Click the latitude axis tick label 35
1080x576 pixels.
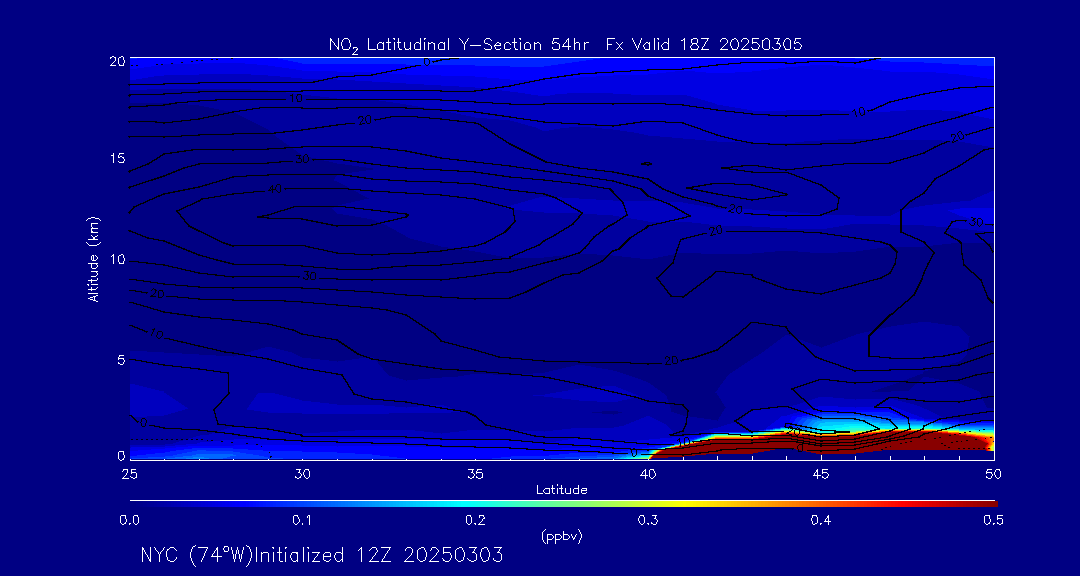(475, 474)
